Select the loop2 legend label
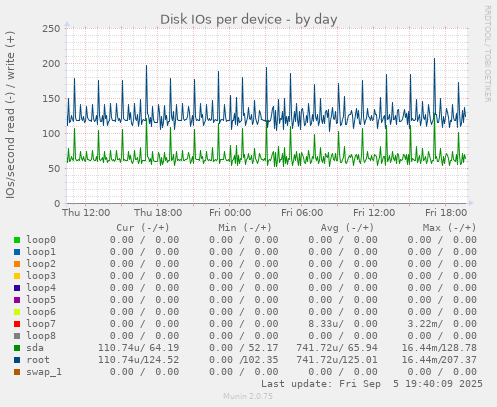This screenshot has width=497, height=407. point(41,264)
